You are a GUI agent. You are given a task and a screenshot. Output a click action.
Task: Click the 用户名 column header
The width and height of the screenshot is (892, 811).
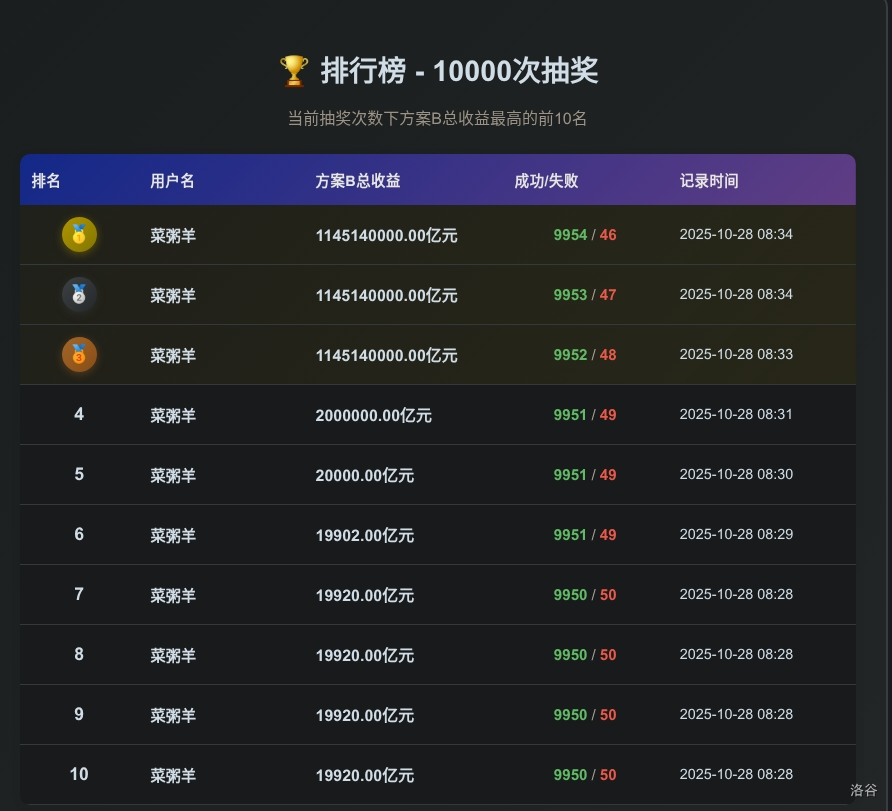tap(172, 181)
